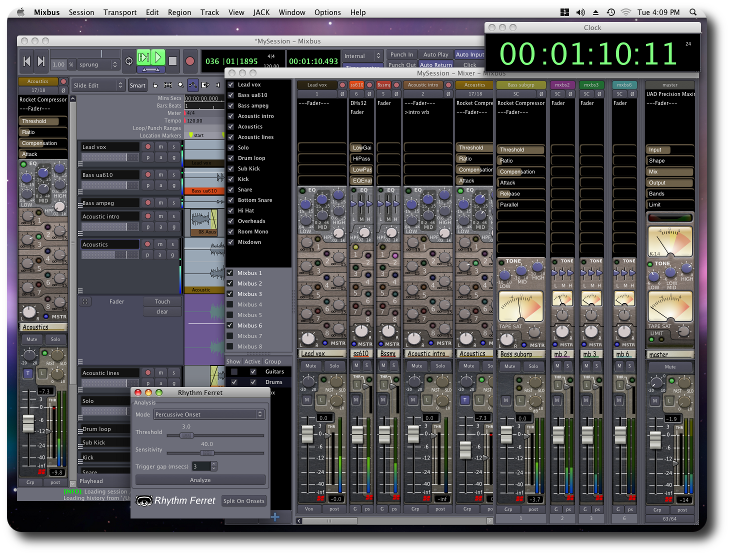
Task: Open the Transport menu
Action: coord(120,13)
